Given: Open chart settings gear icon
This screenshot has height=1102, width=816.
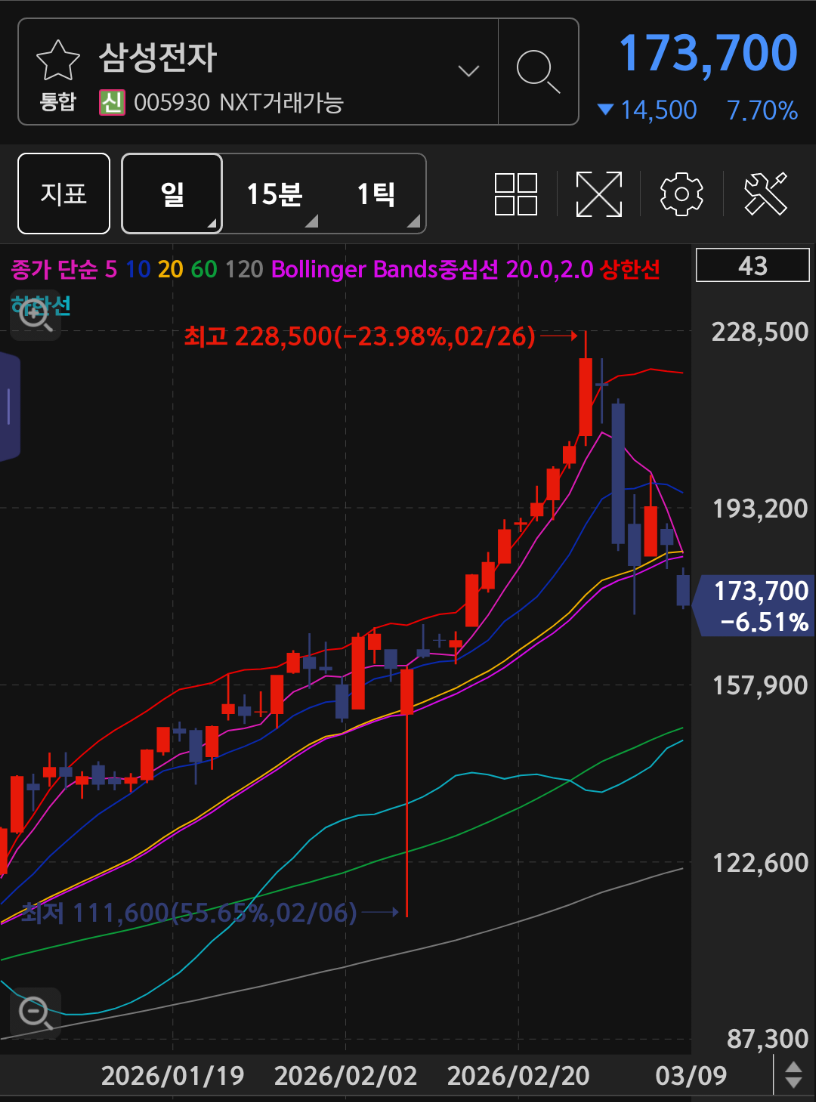Looking at the screenshot, I should tap(681, 194).
